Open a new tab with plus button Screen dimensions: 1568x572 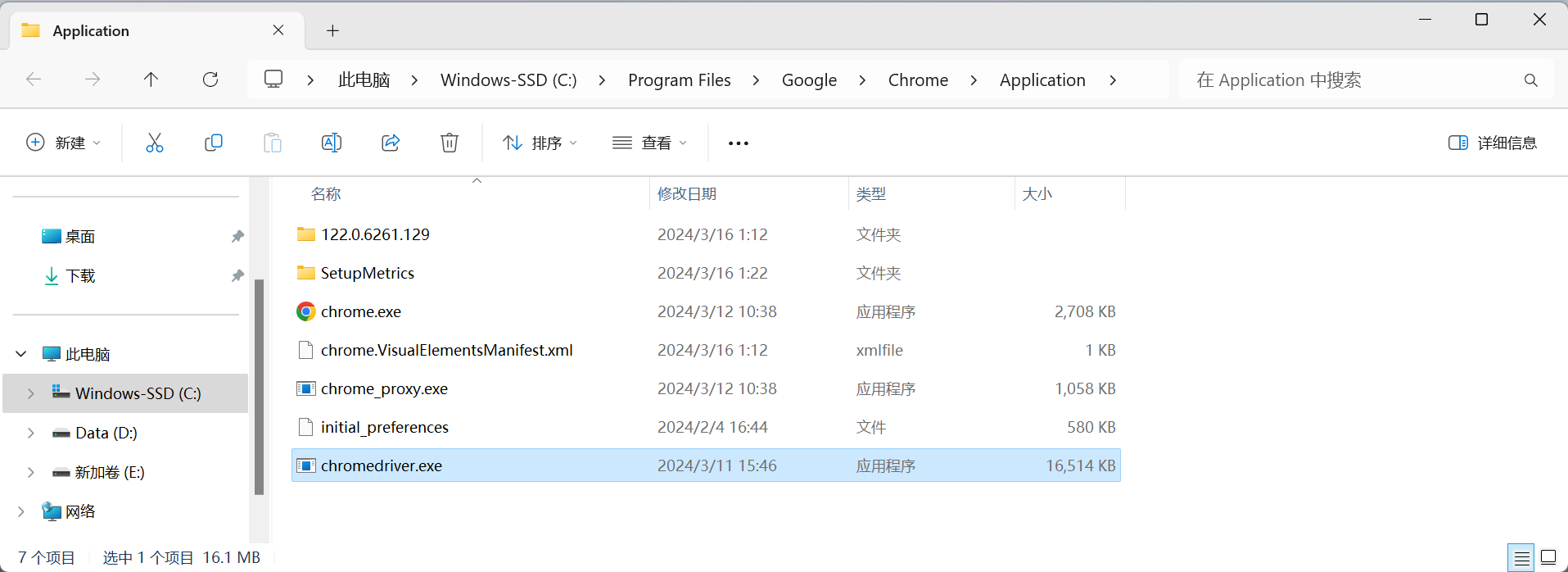click(x=332, y=31)
